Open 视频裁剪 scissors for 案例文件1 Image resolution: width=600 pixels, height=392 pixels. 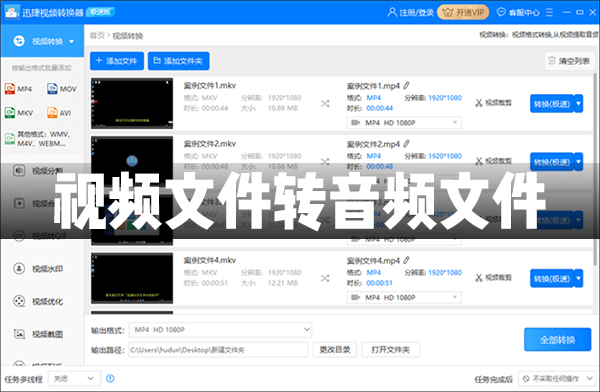pyautogui.click(x=493, y=103)
